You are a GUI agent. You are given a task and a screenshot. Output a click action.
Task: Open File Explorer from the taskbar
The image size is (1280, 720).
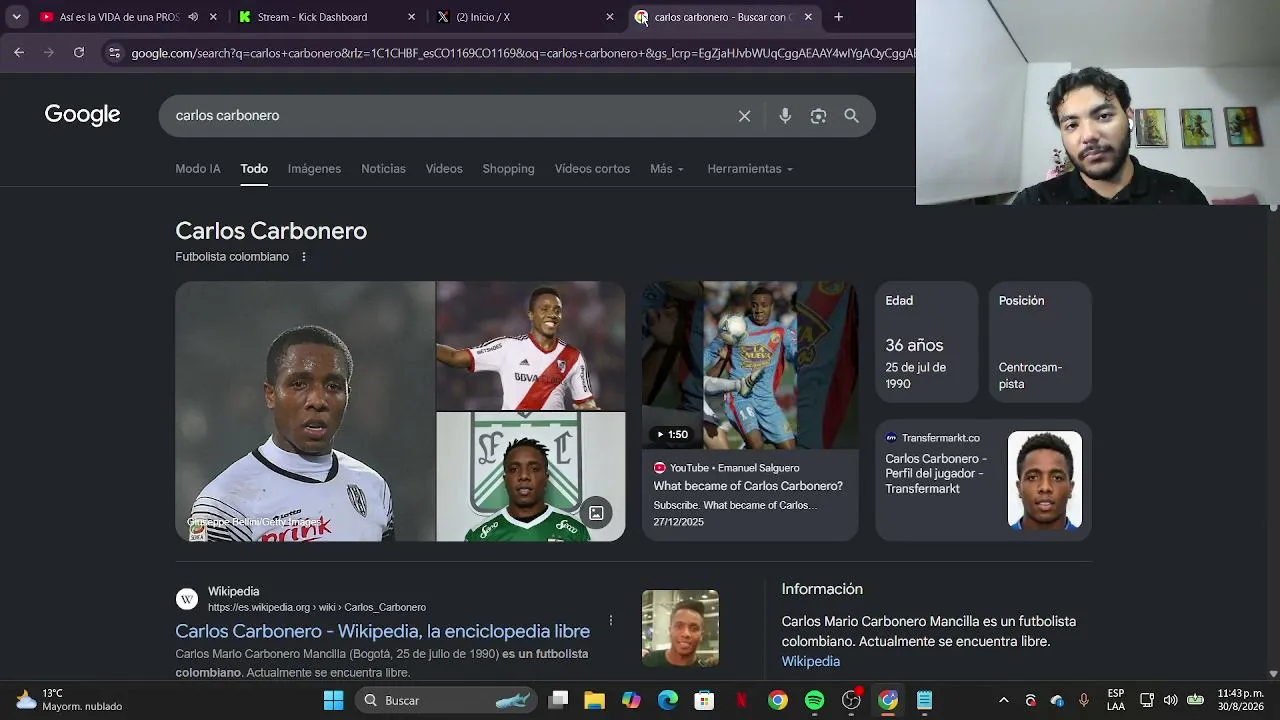pyautogui.click(x=594, y=700)
